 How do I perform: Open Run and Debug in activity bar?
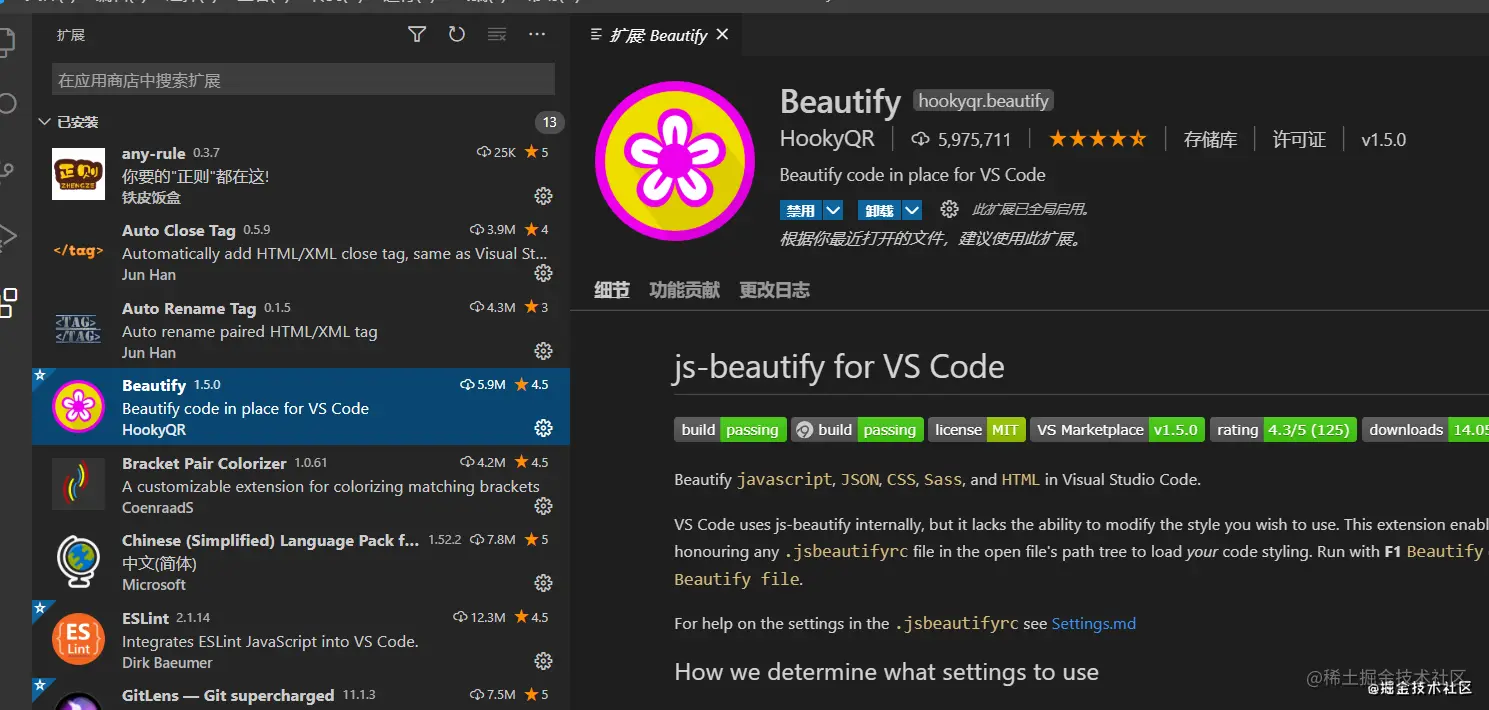[8, 237]
